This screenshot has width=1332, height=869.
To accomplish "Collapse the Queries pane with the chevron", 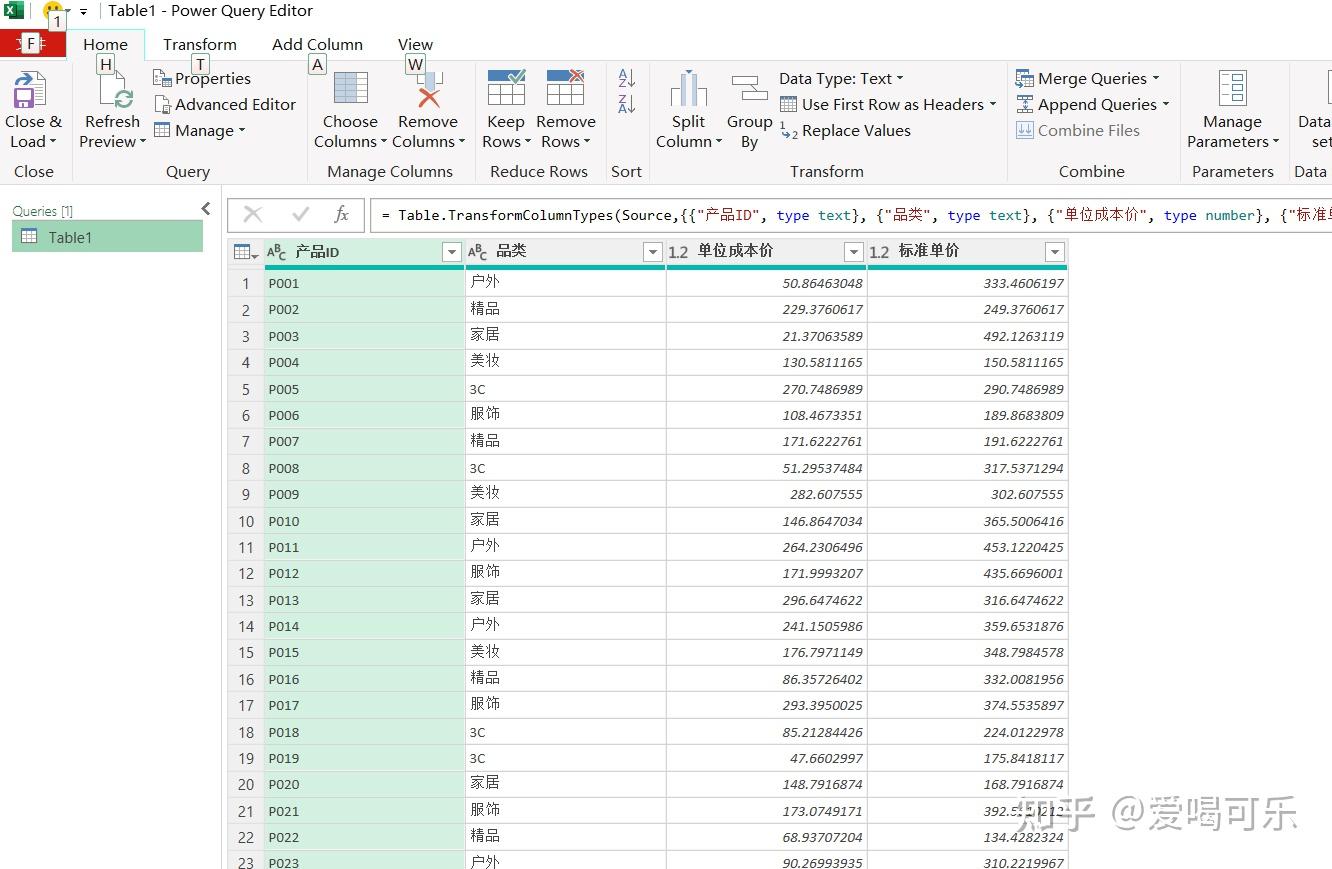I will (206, 209).
